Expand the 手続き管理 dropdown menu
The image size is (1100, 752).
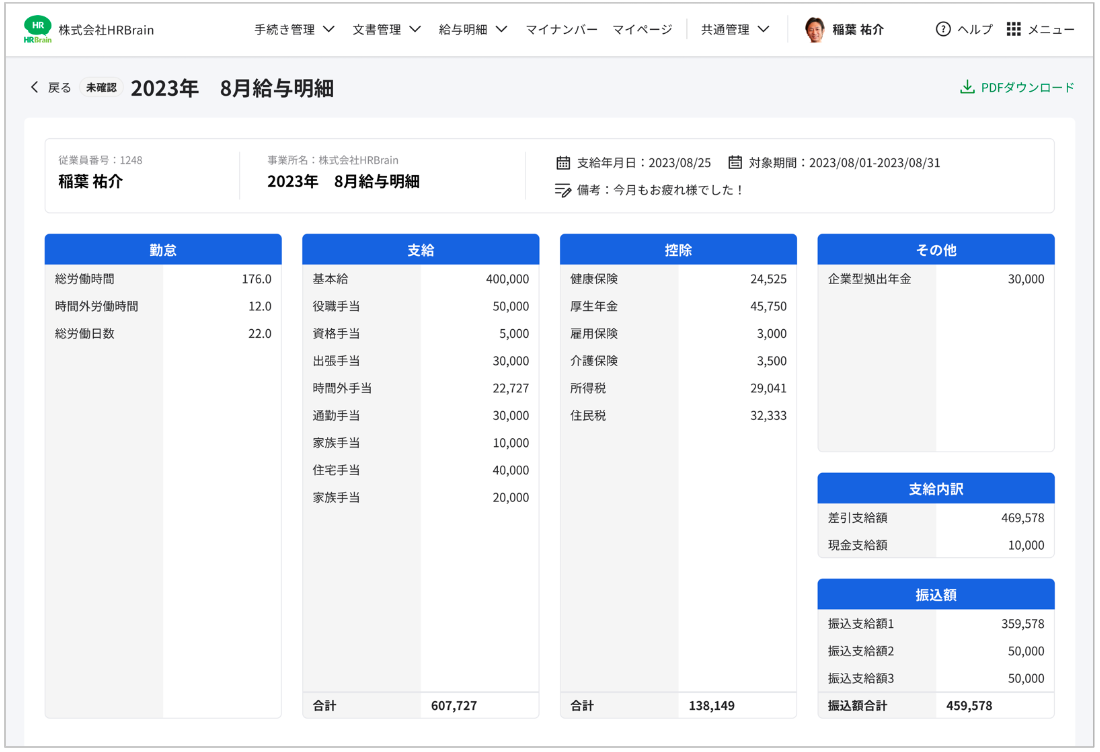pyautogui.click(x=294, y=29)
